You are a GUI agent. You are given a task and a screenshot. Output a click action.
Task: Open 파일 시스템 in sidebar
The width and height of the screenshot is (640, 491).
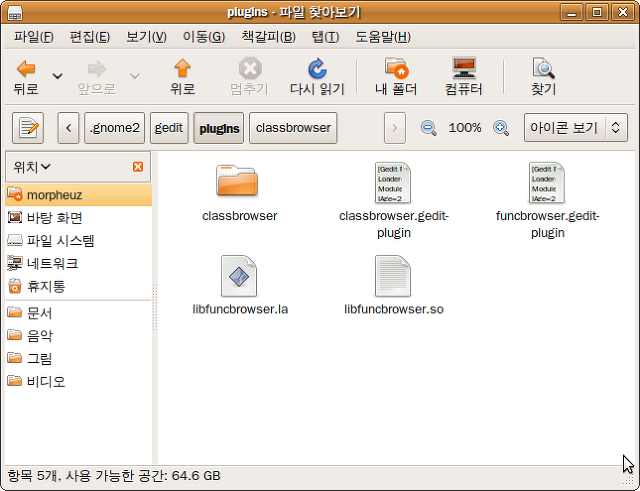78,240
